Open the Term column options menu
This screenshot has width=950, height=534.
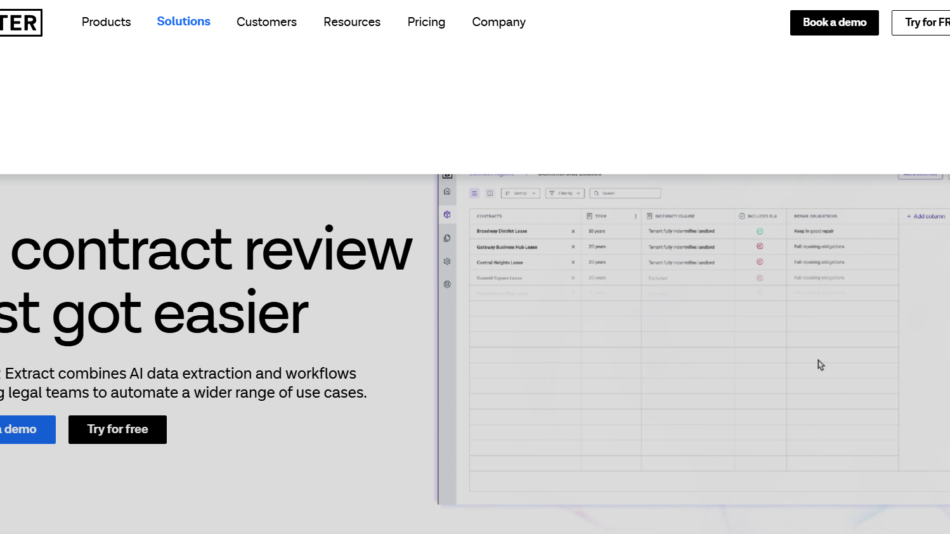pos(635,216)
